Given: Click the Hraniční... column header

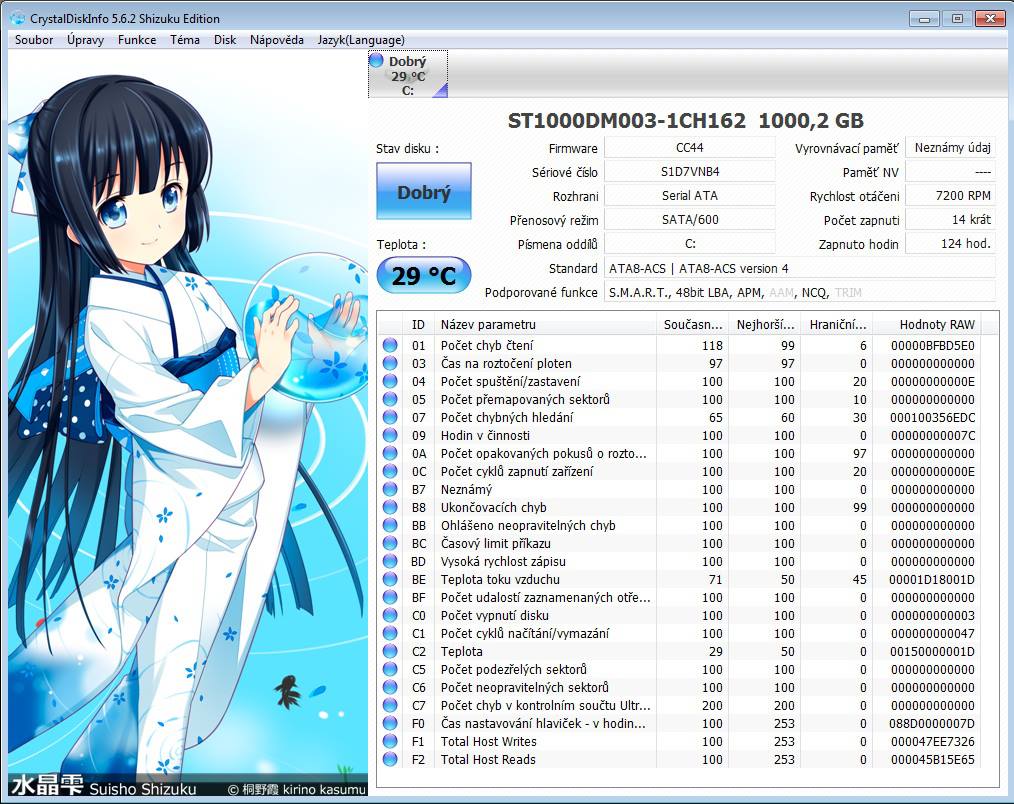Looking at the screenshot, I should coord(837,325).
